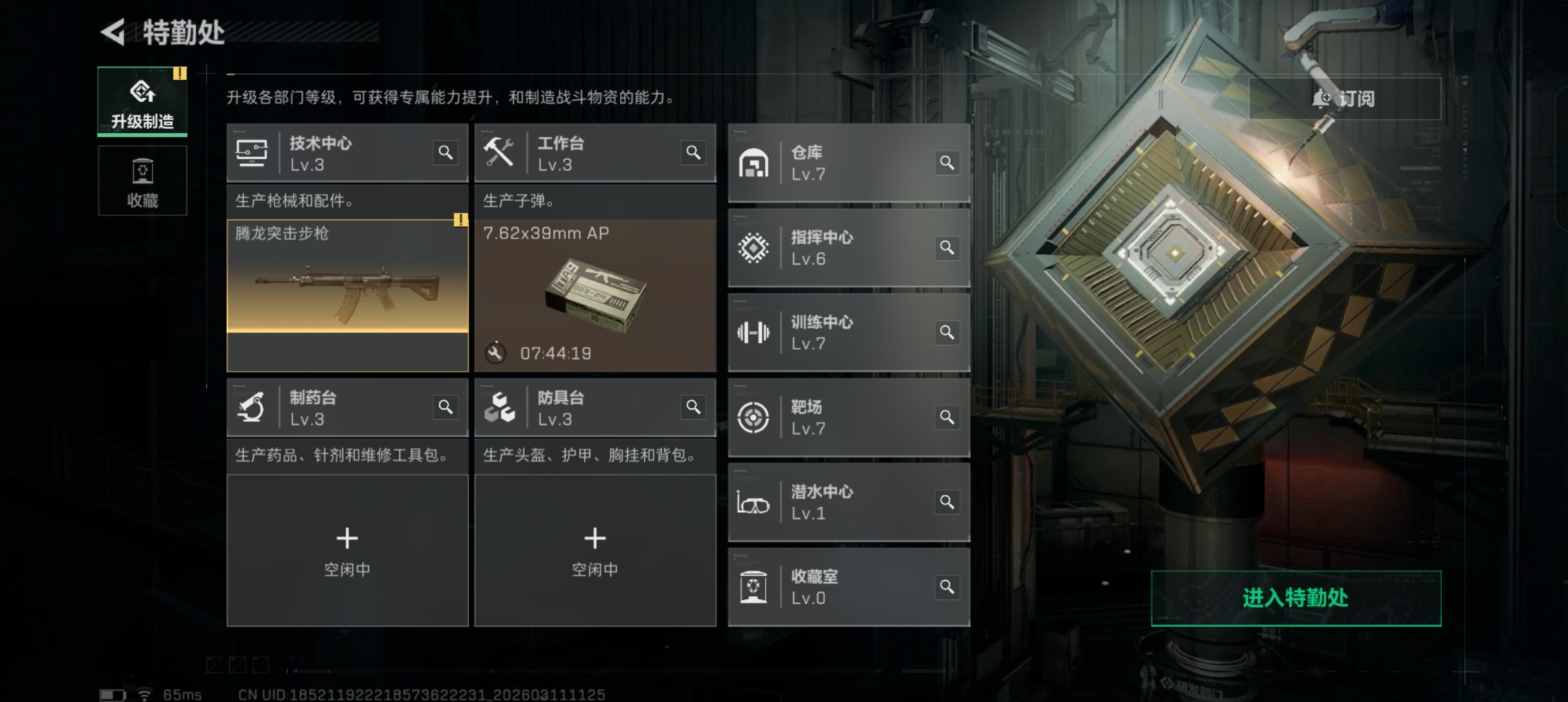View 指挥中心 details with magnifier icon
Viewport: 1568px width, 702px height.
pos(947,248)
